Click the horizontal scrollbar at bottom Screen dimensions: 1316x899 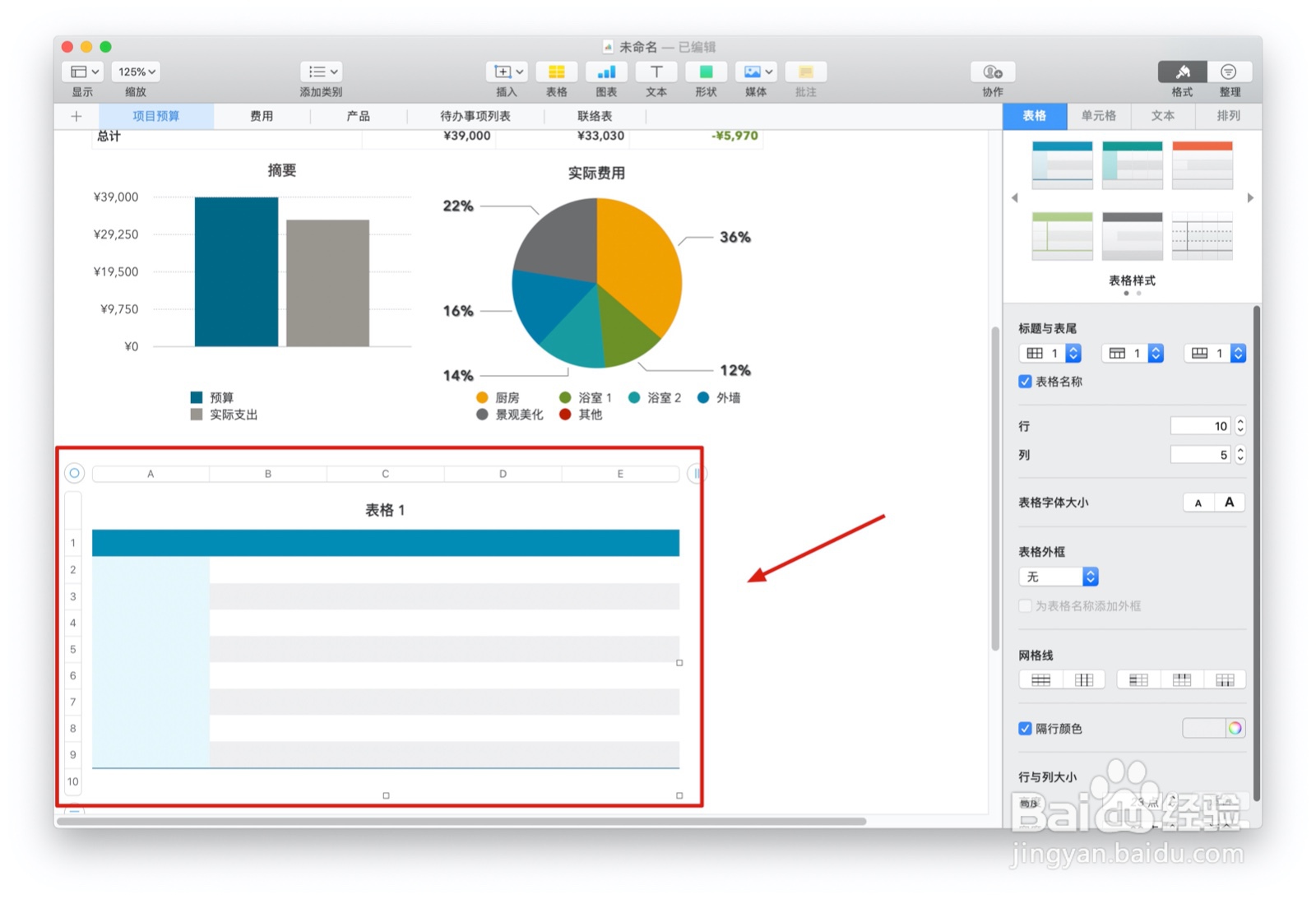[x=461, y=821]
